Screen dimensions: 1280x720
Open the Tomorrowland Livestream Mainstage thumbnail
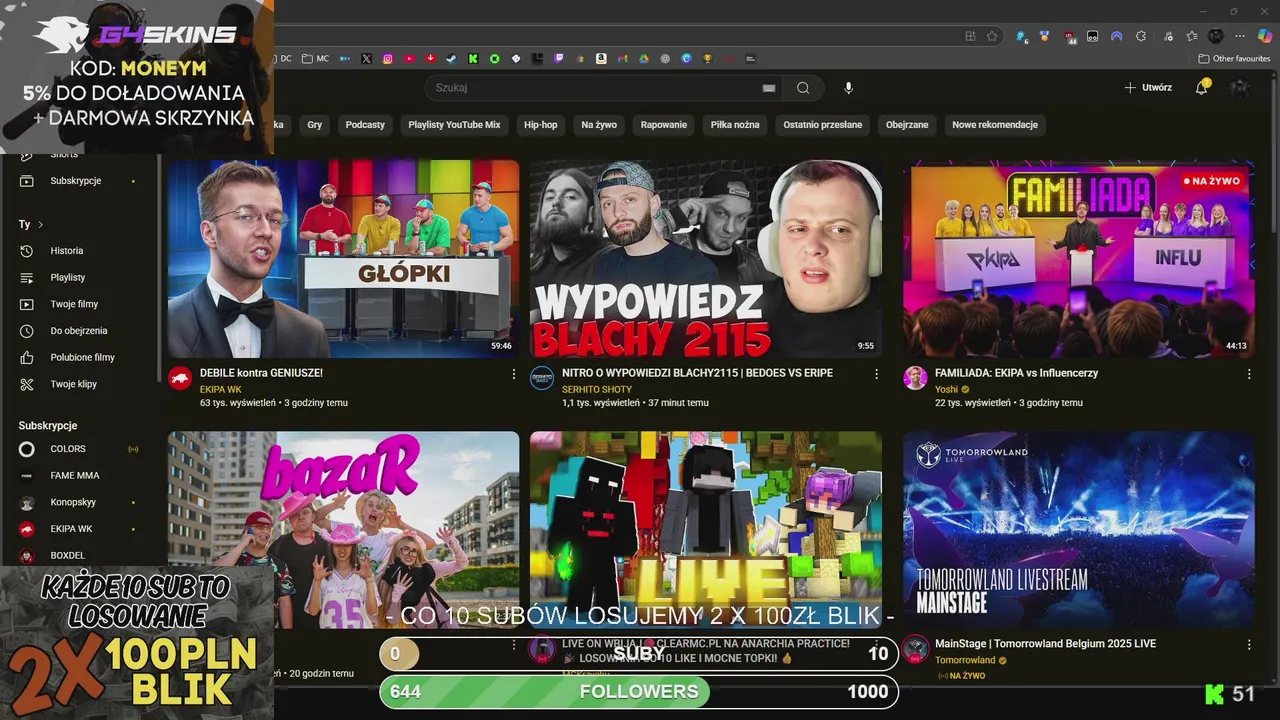[x=1079, y=530]
